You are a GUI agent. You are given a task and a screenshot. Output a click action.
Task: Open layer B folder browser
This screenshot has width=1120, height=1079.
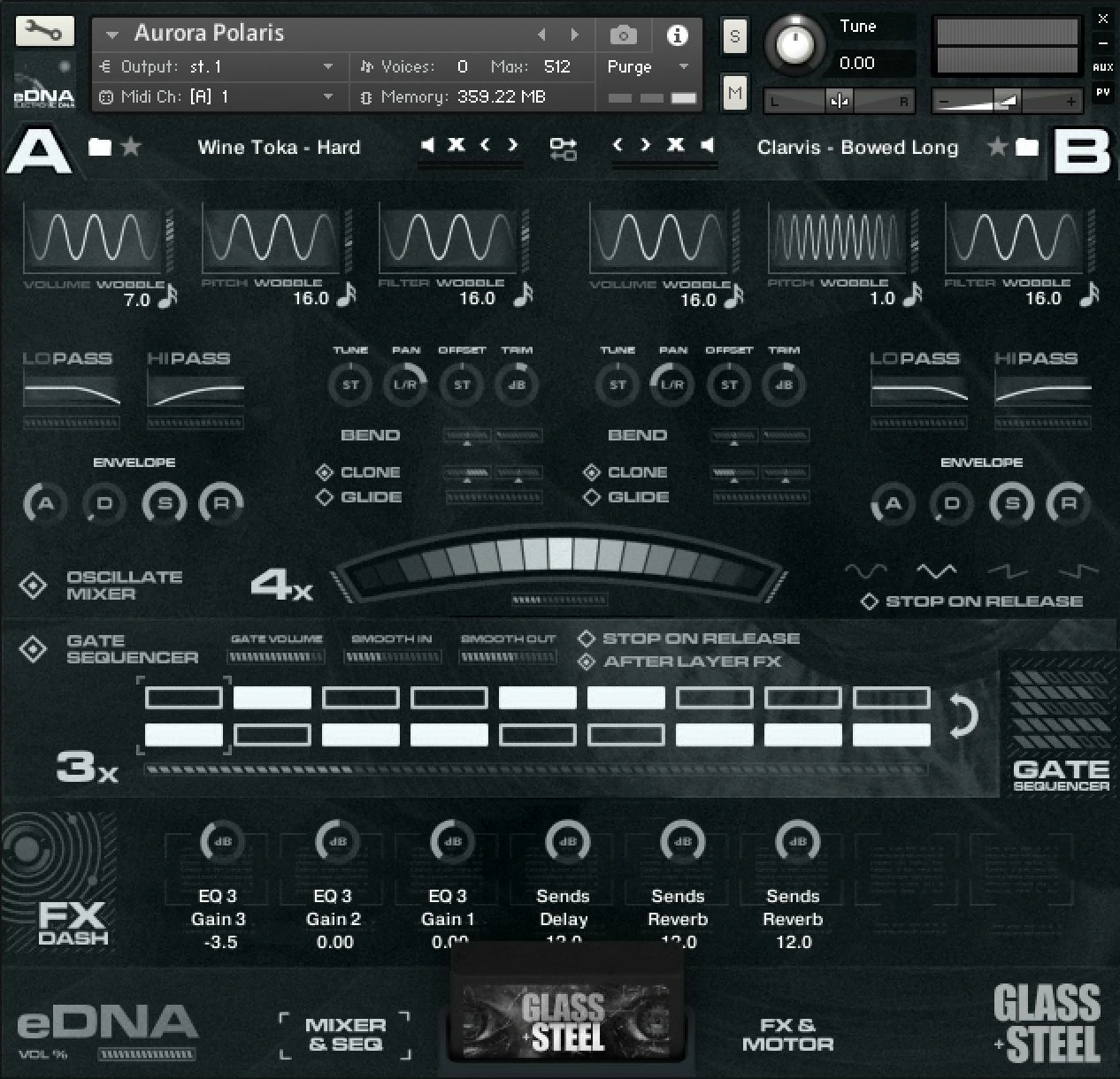(1027, 146)
